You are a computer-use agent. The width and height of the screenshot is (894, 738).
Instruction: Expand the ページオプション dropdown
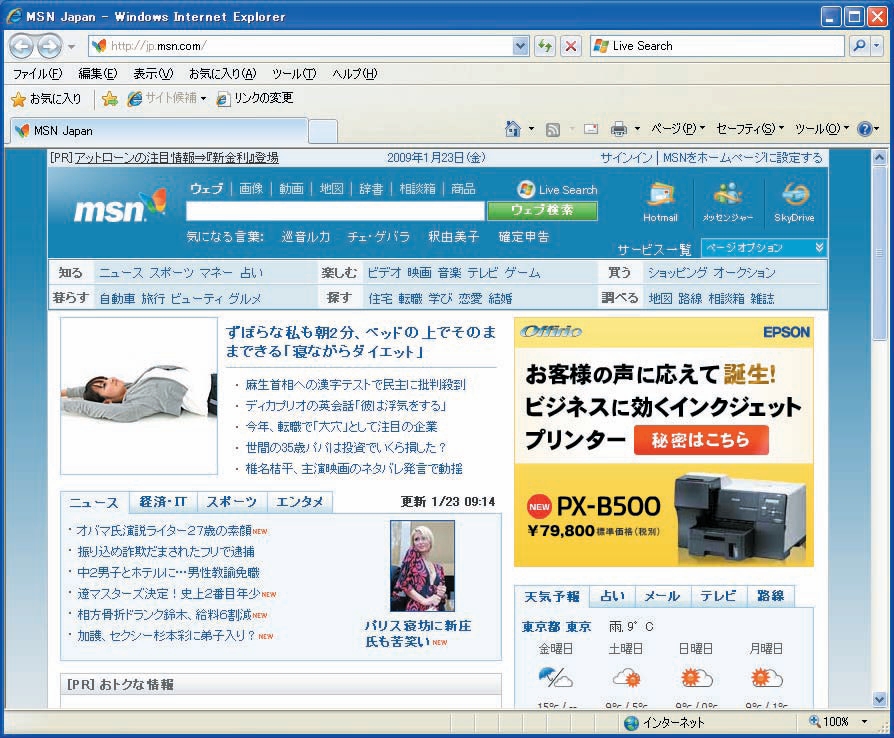coord(763,248)
